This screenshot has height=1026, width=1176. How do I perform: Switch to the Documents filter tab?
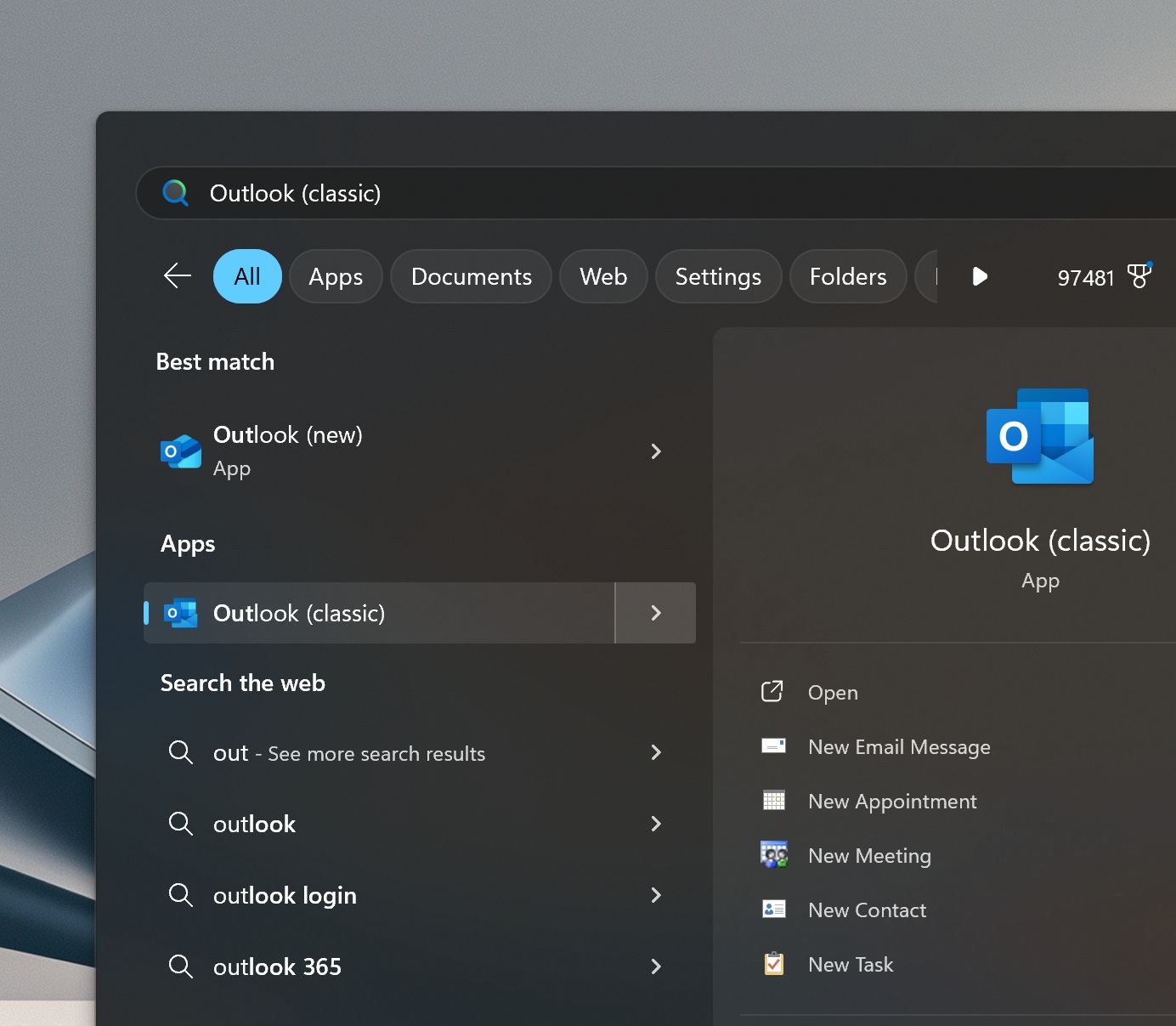[x=471, y=276]
